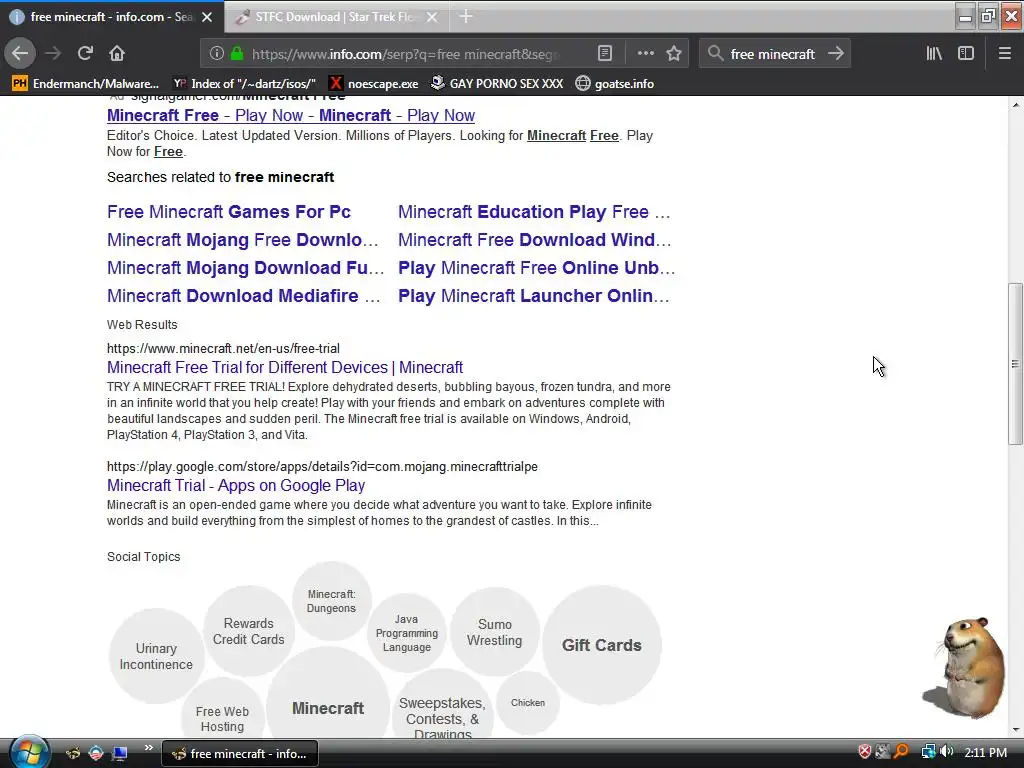Screen dimensions: 1024x768
Task: Click the red security shield tray icon
Action: tap(865, 752)
